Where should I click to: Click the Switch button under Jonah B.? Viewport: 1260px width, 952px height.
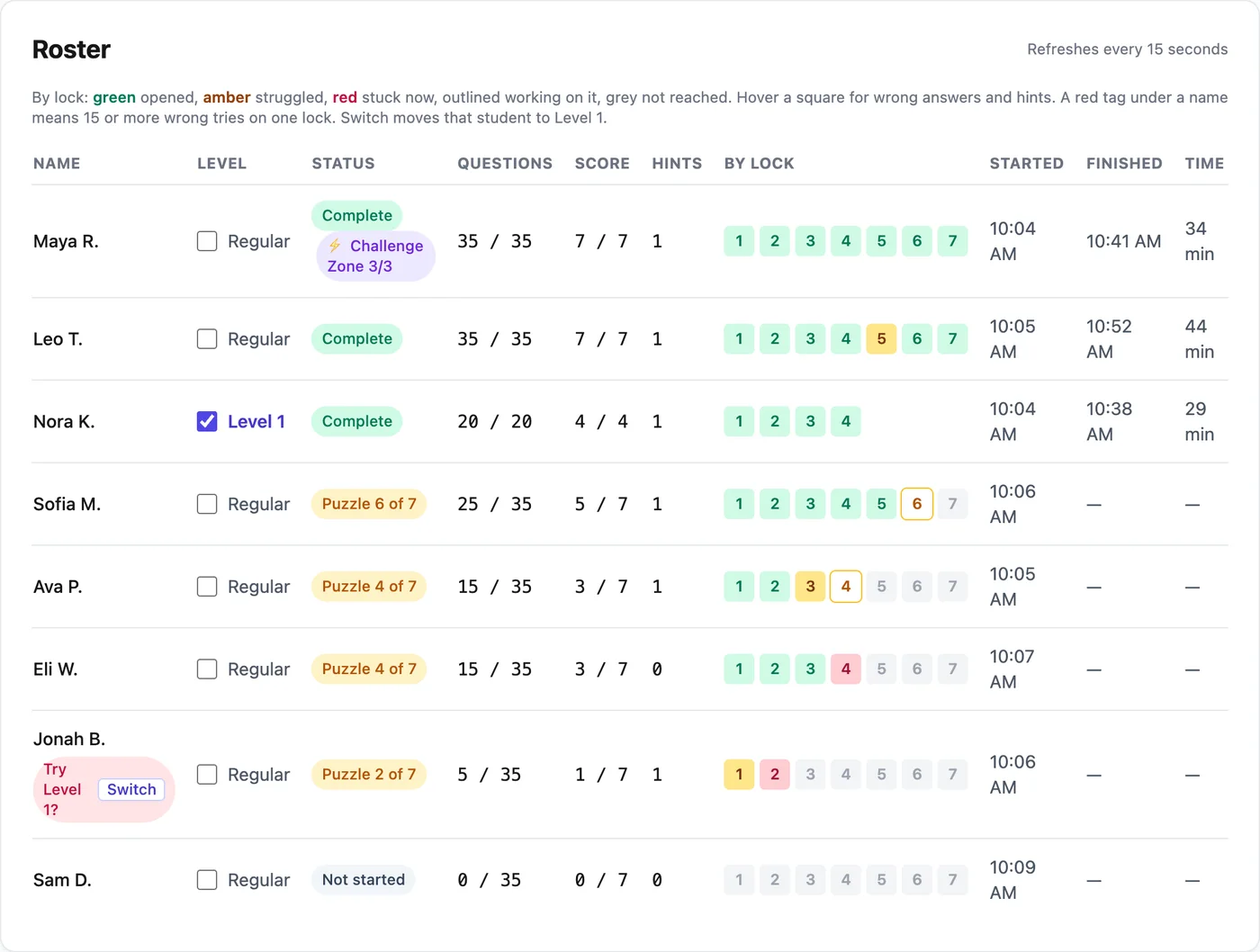coord(131,789)
